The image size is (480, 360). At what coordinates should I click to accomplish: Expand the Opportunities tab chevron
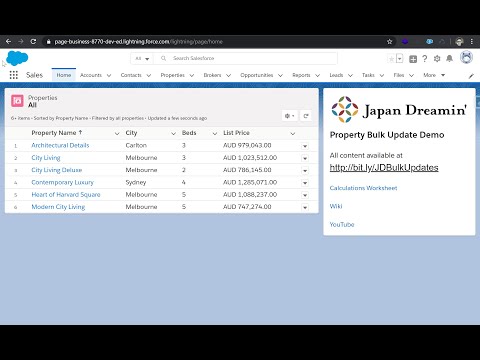(x=280, y=76)
